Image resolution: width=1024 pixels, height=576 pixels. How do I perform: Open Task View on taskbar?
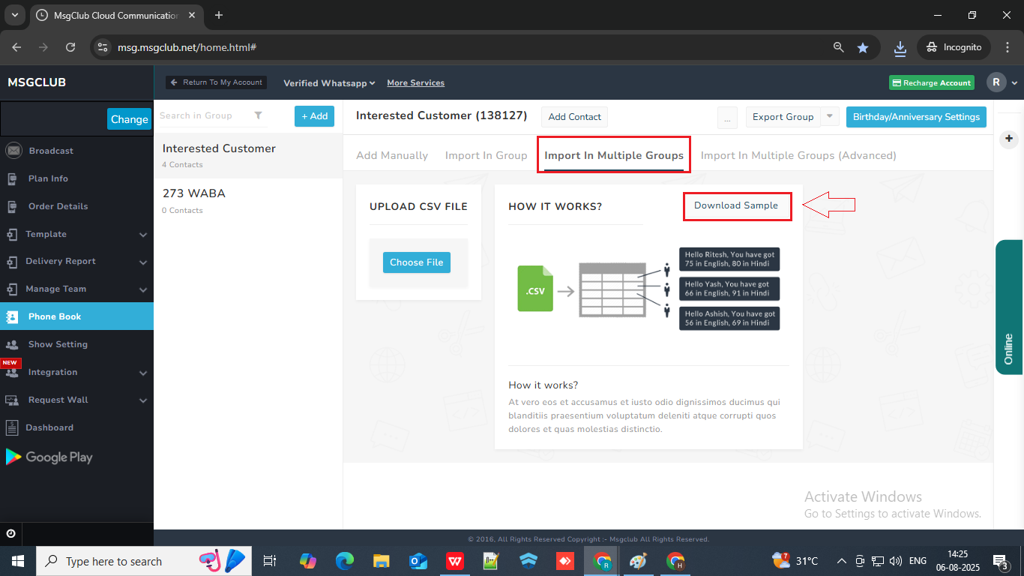click(x=269, y=561)
